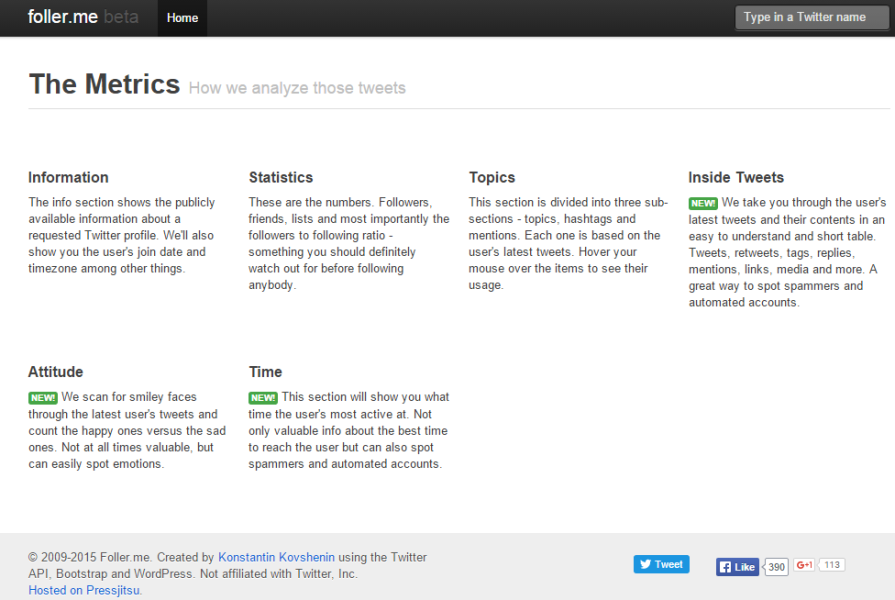Image resolution: width=895 pixels, height=600 pixels.
Task: Click the NEW! badge under Attitude
Action: pyautogui.click(x=43, y=398)
